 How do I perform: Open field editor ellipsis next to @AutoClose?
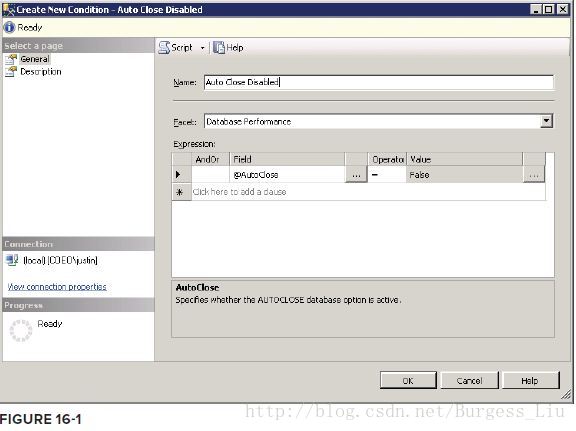[x=356, y=175]
